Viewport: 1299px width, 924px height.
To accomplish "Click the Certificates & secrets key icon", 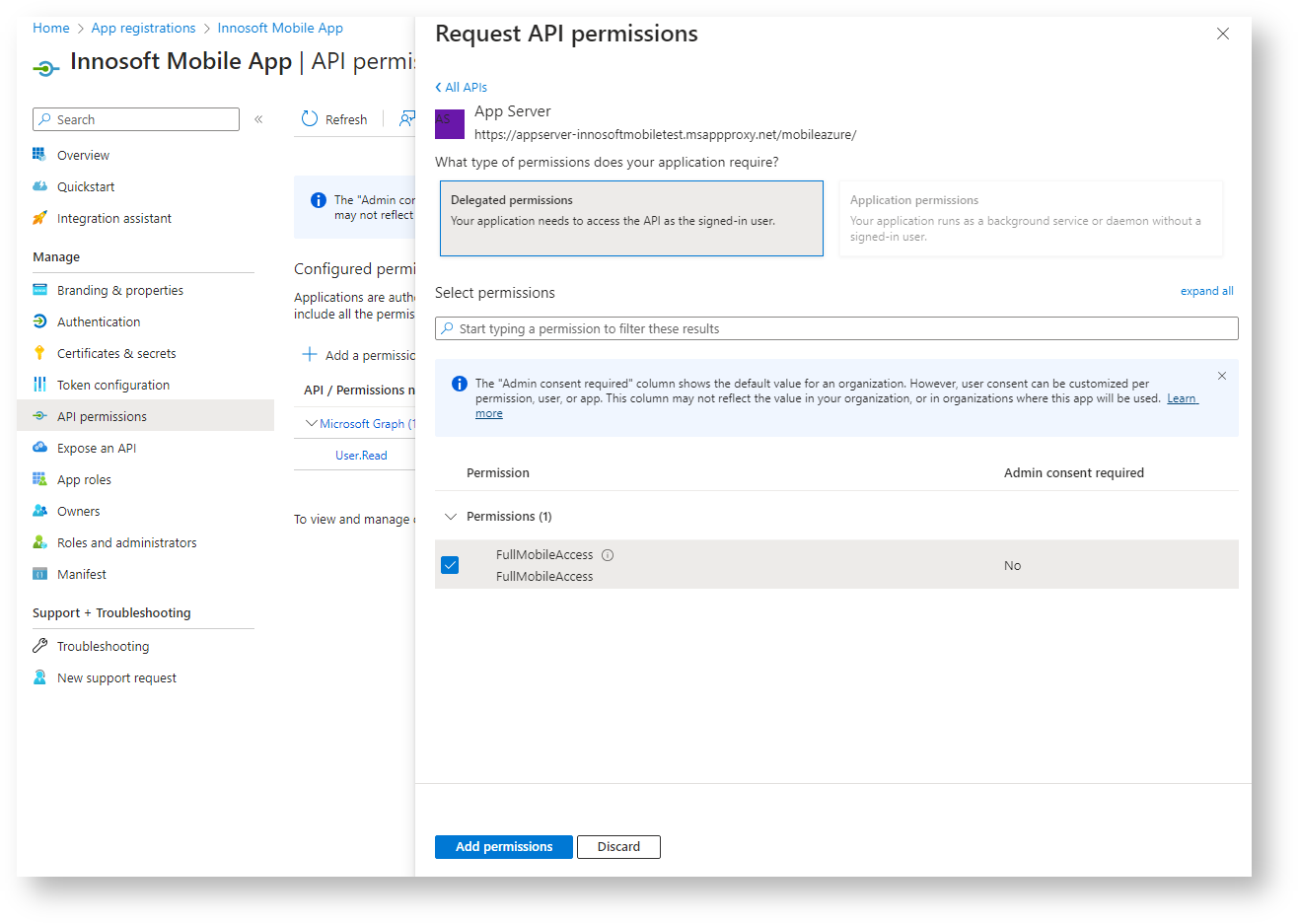I will [x=39, y=353].
